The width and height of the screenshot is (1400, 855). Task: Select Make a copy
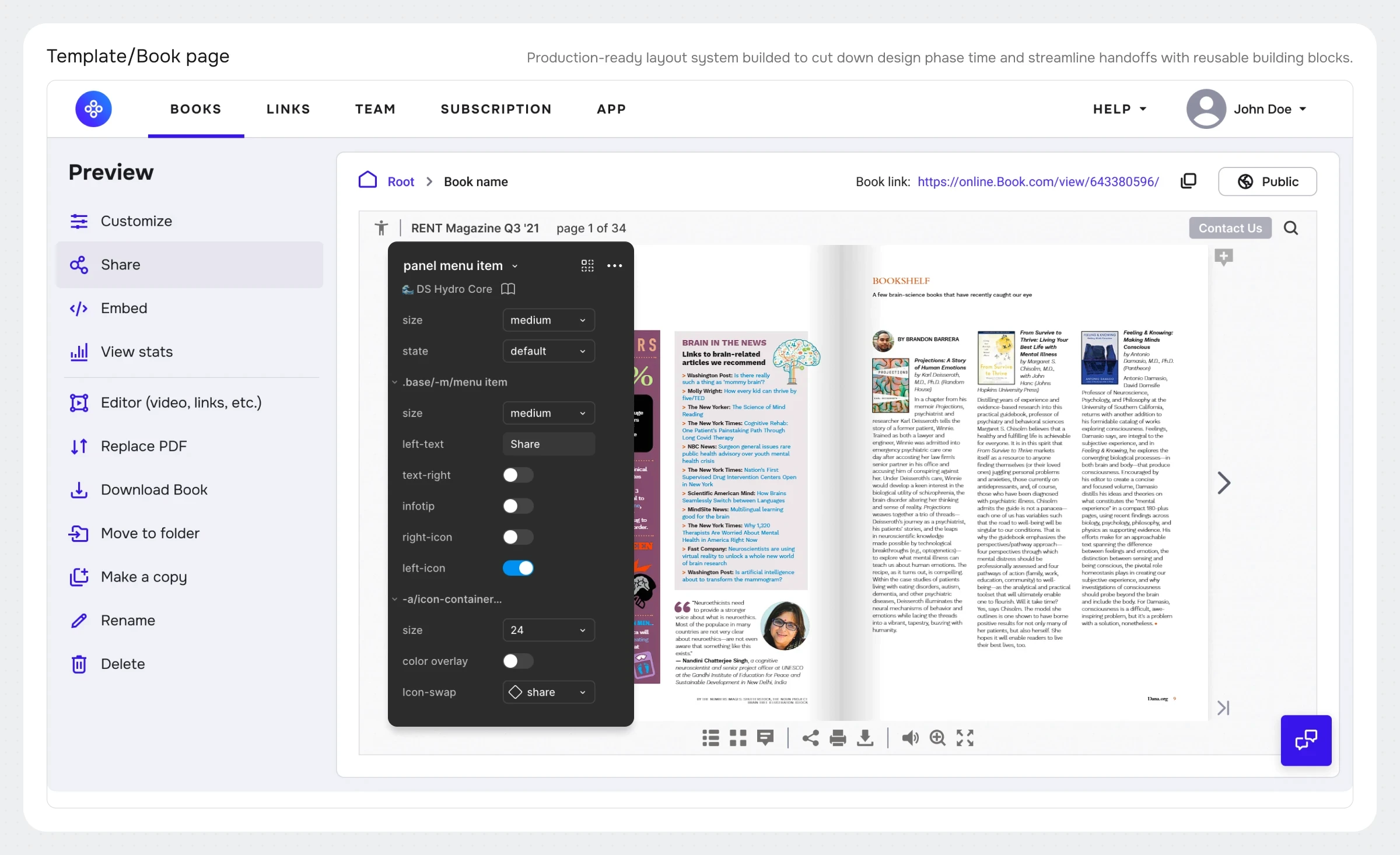[190, 577]
